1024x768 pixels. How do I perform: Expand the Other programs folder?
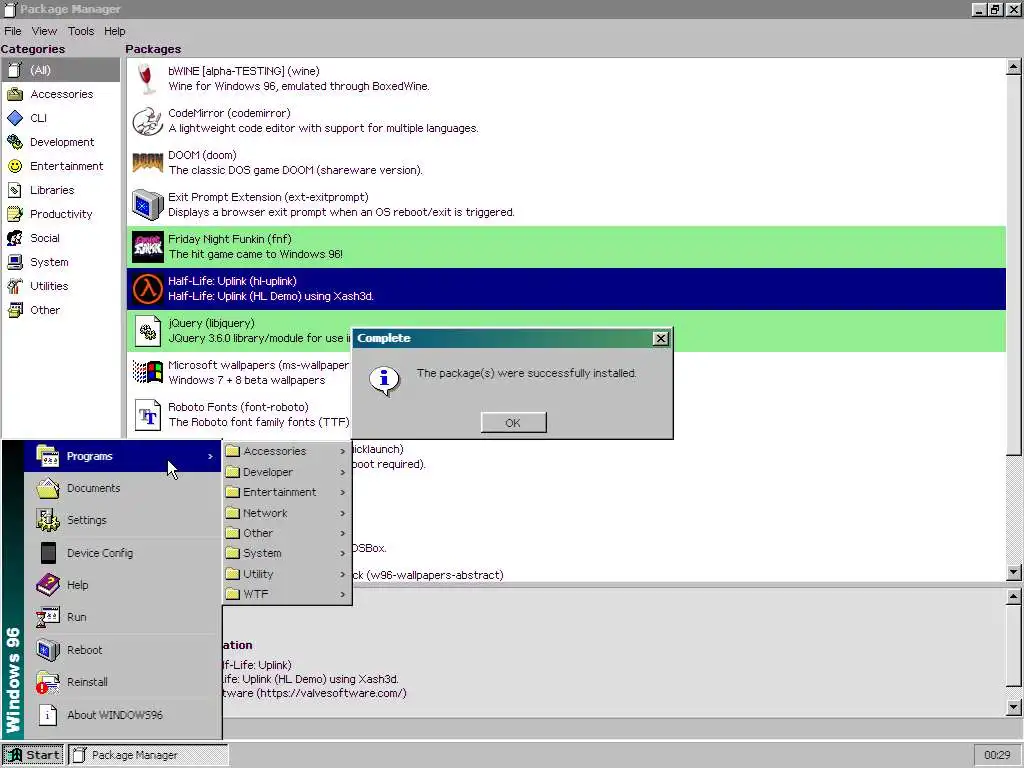click(x=287, y=534)
